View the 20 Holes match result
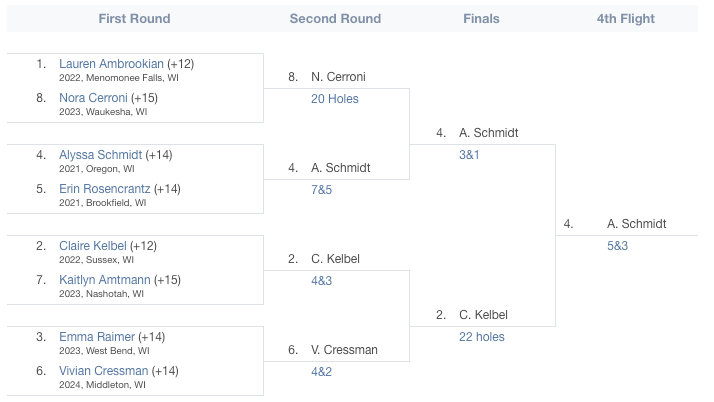This screenshot has height=402, width=714. pos(335,99)
